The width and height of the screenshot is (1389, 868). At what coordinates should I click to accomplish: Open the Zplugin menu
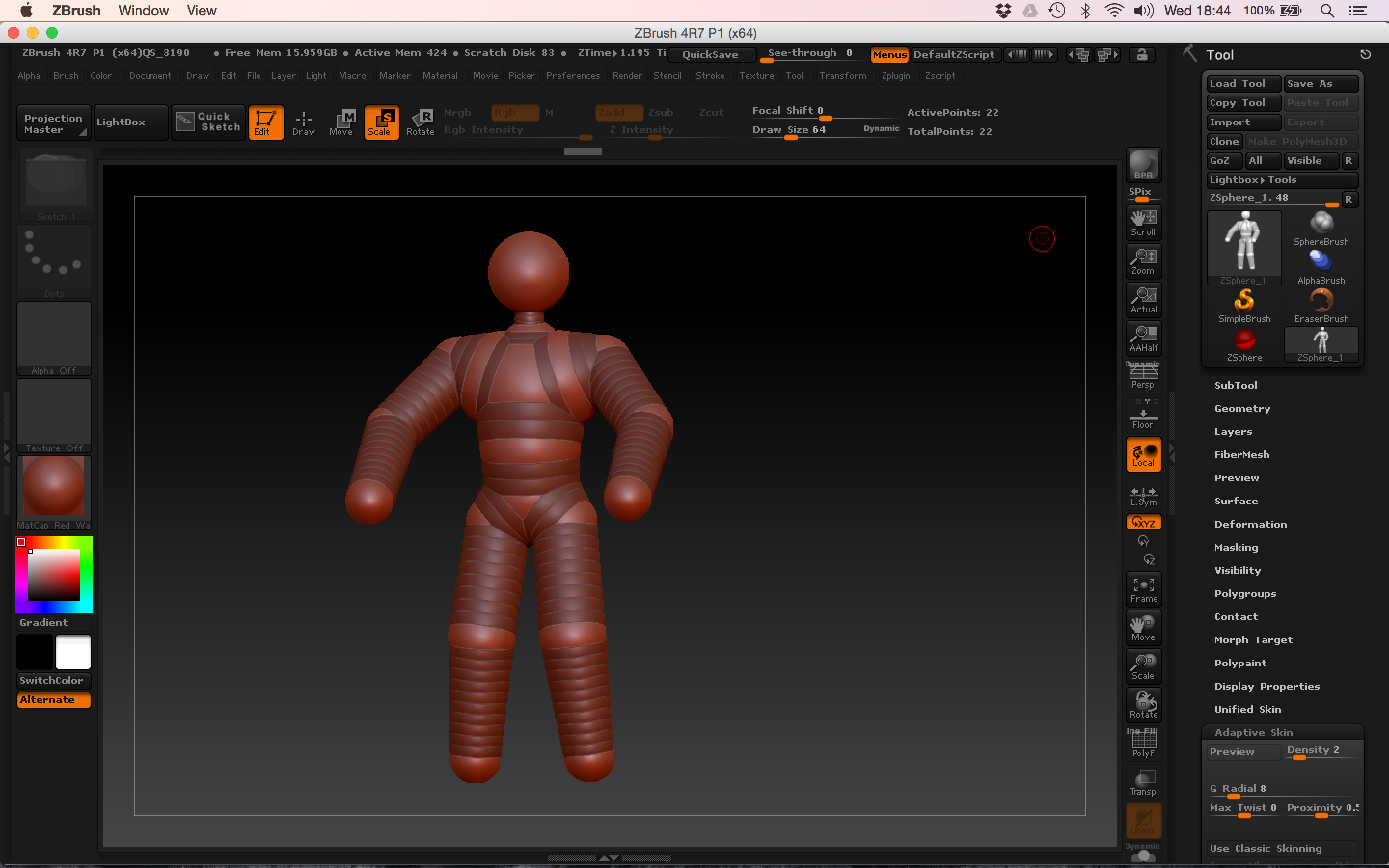897,76
